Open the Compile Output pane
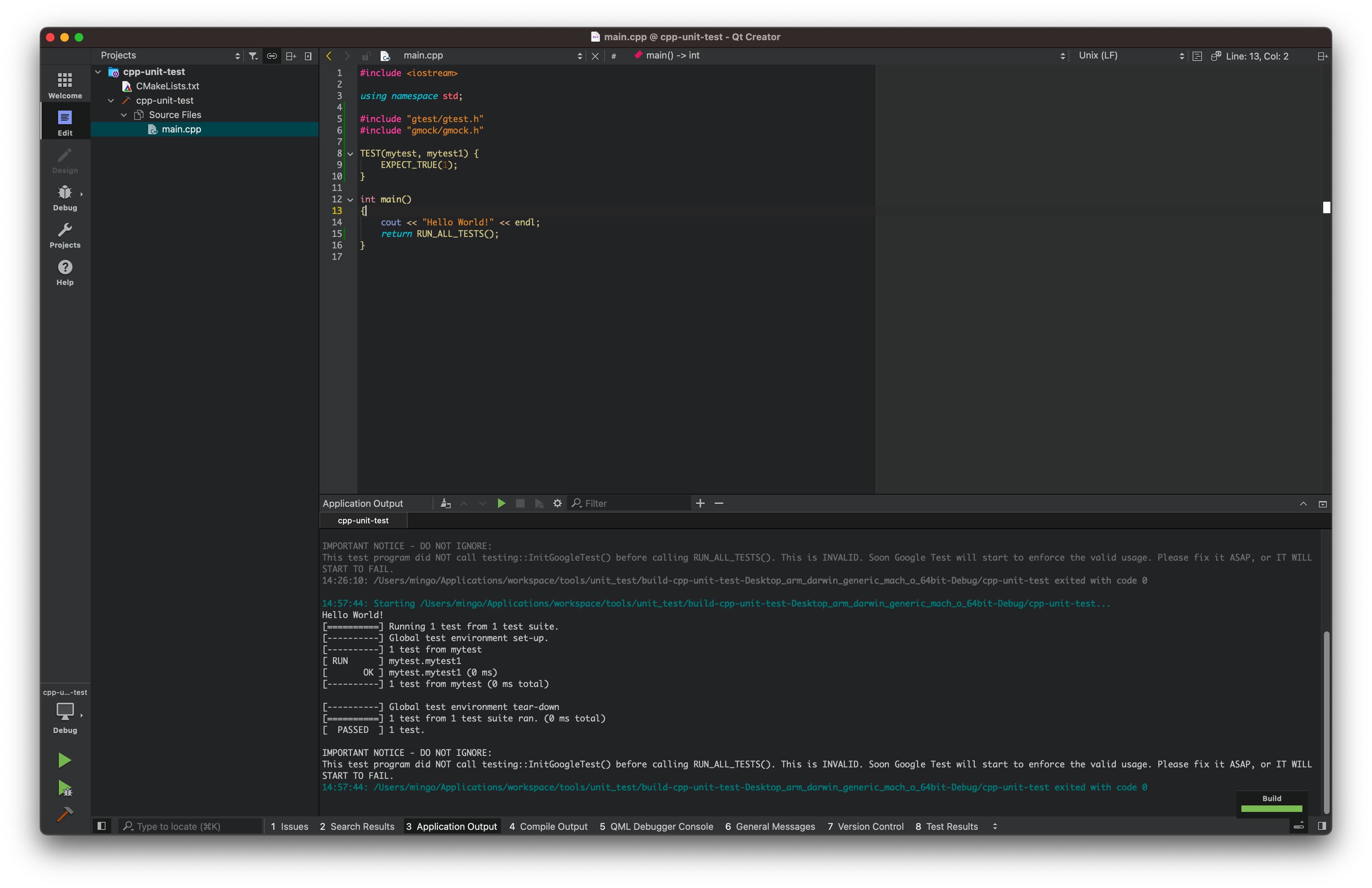 pos(548,826)
